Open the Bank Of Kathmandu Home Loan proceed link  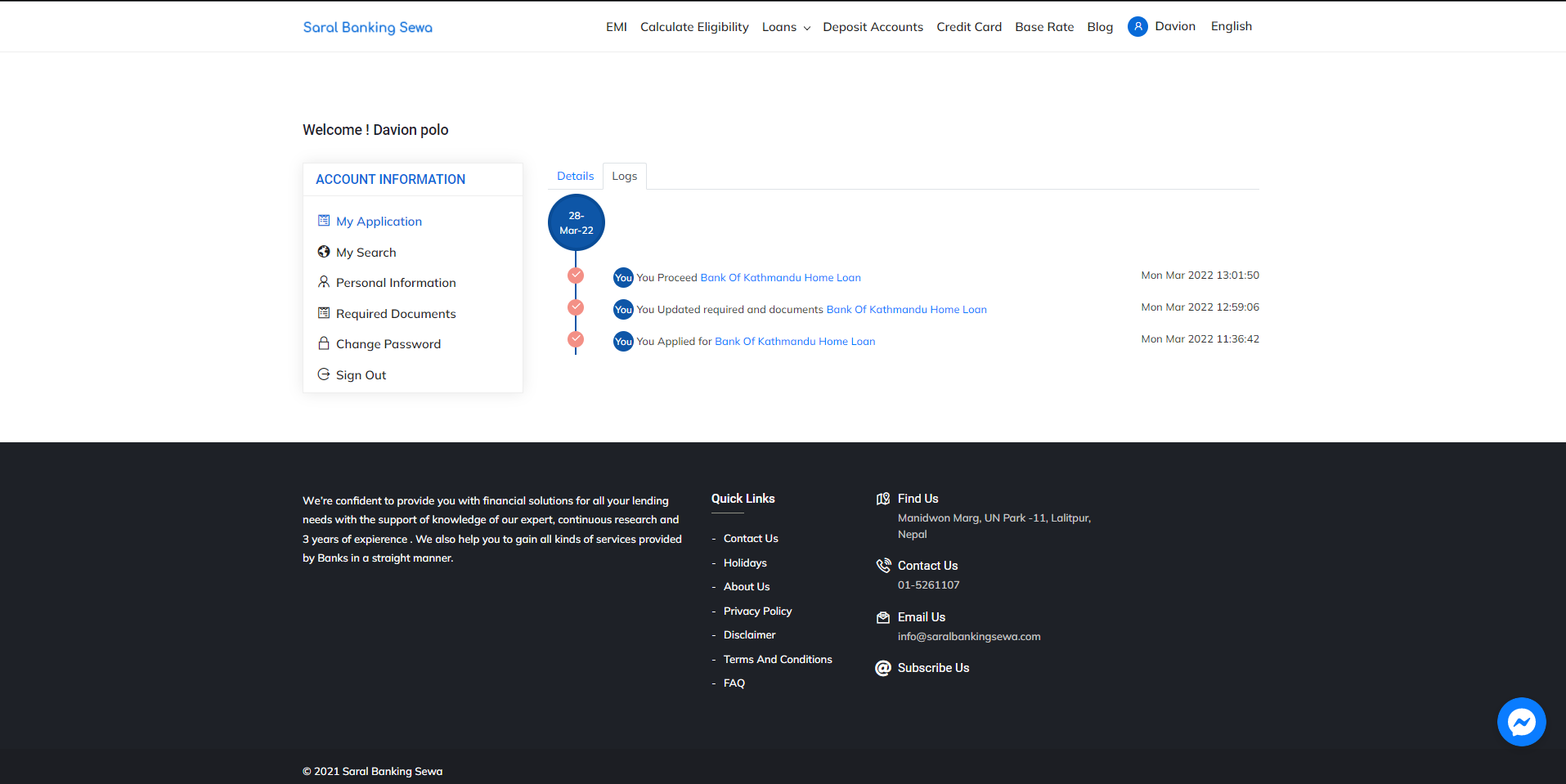coord(780,277)
